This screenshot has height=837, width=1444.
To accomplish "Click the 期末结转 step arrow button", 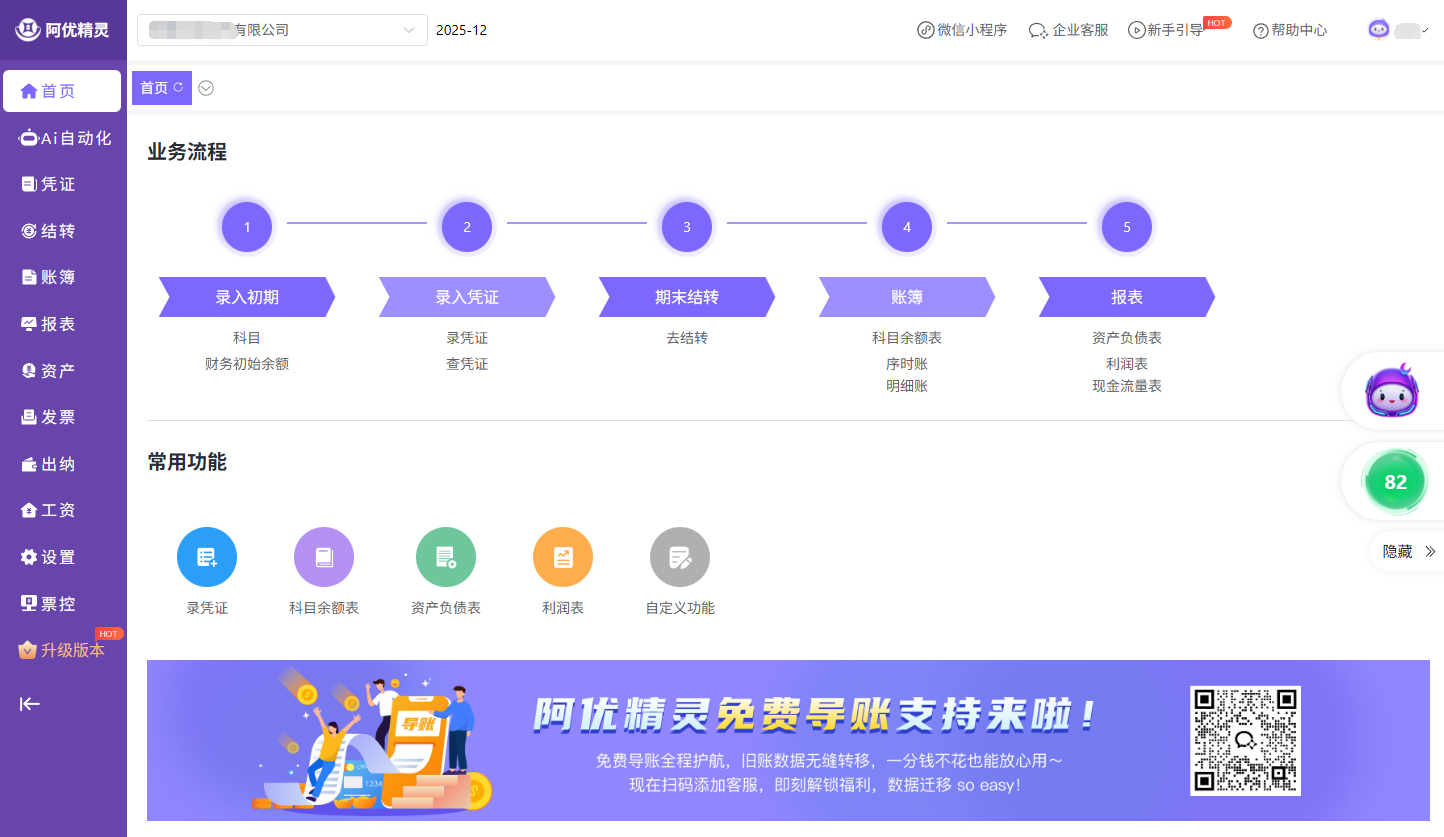I will point(687,297).
